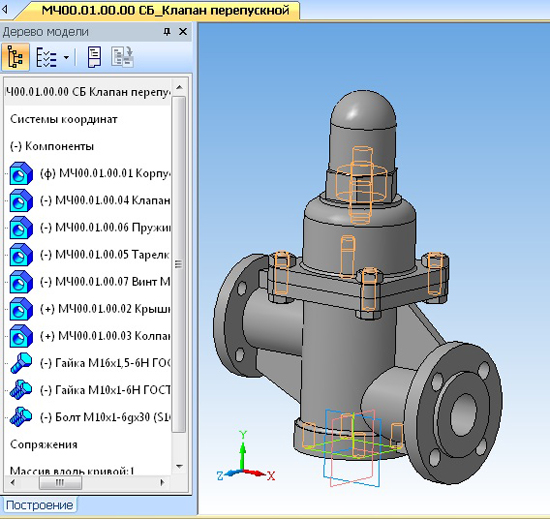This screenshot has width=550, height=519.
Task: Click the tree vertical scrollbar up arrow
Action: tap(180, 87)
